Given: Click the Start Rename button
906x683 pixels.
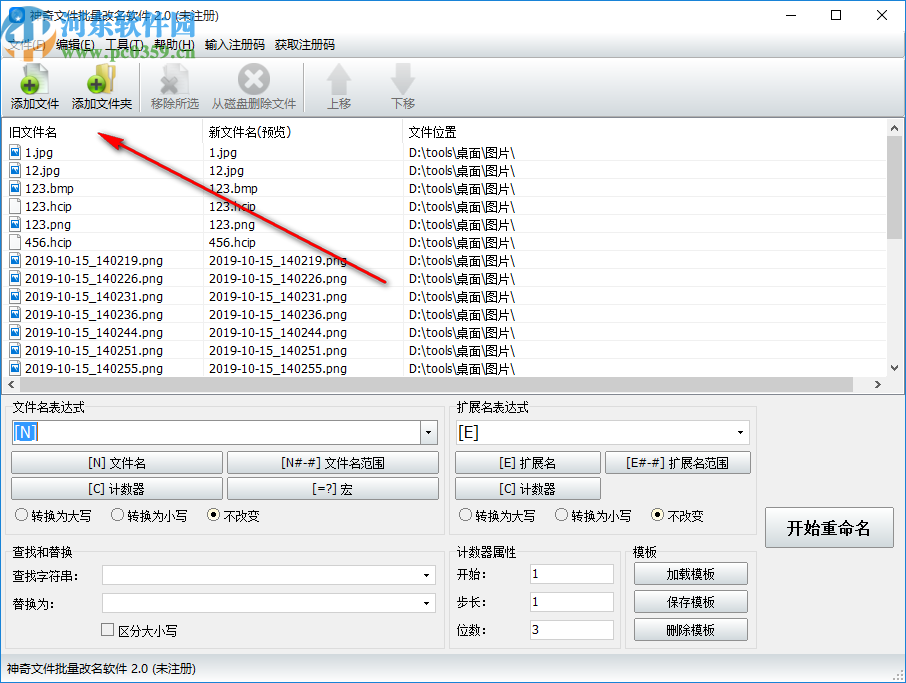Looking at the screenshot, I should click(829, 528).
